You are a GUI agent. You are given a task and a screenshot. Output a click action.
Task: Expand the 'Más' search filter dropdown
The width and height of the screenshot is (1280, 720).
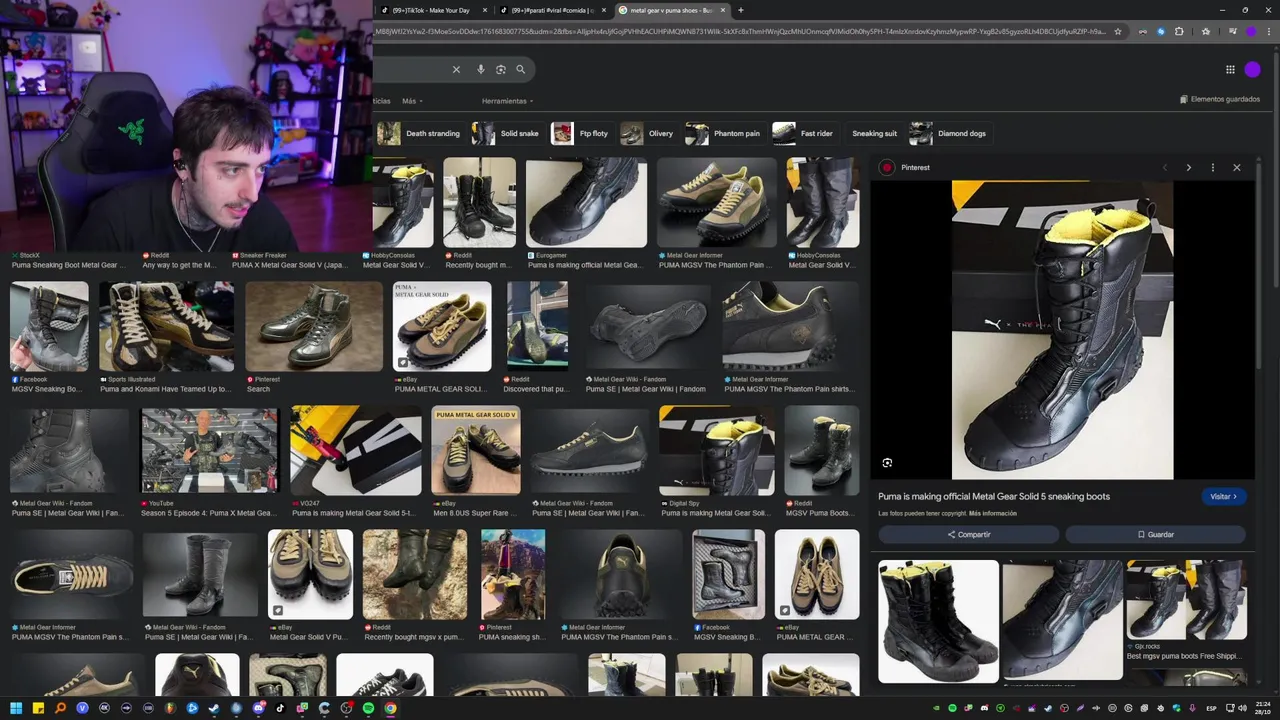412,101
